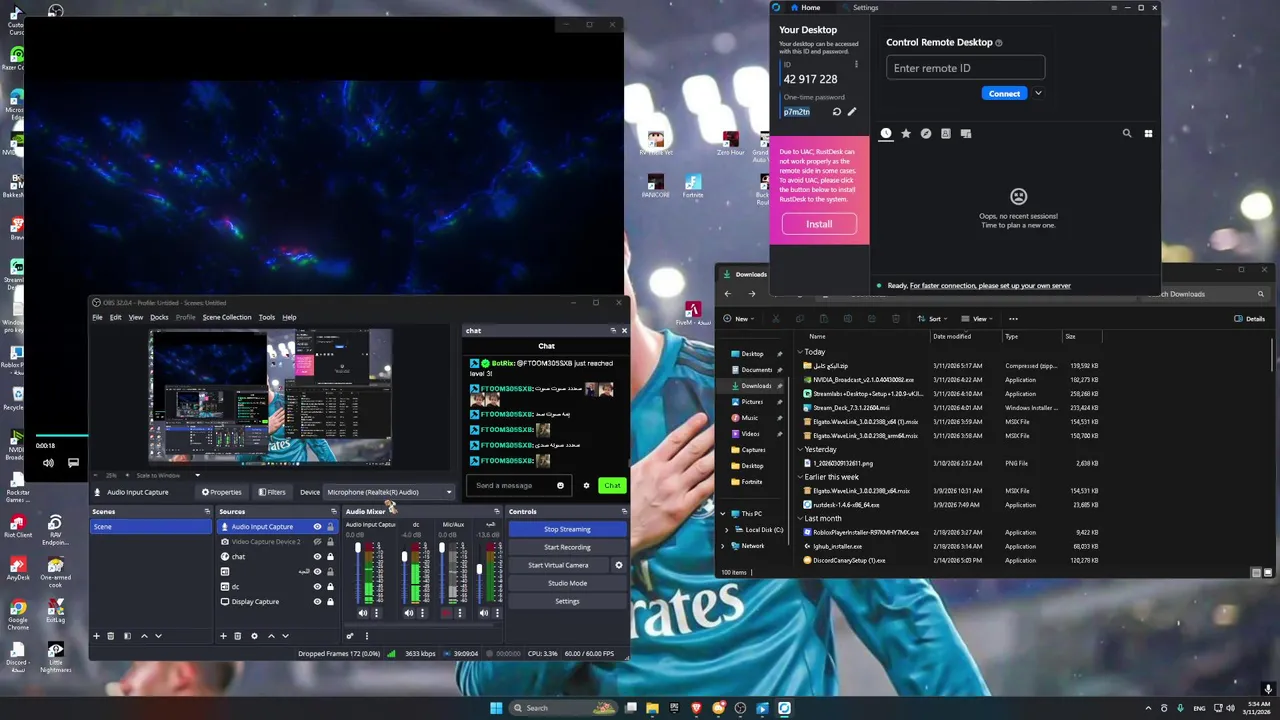Open more options ellipsis in Explorer toolbar
Image resolution: width=1280 pixels, height=720 pixels.
(1013, 319)
